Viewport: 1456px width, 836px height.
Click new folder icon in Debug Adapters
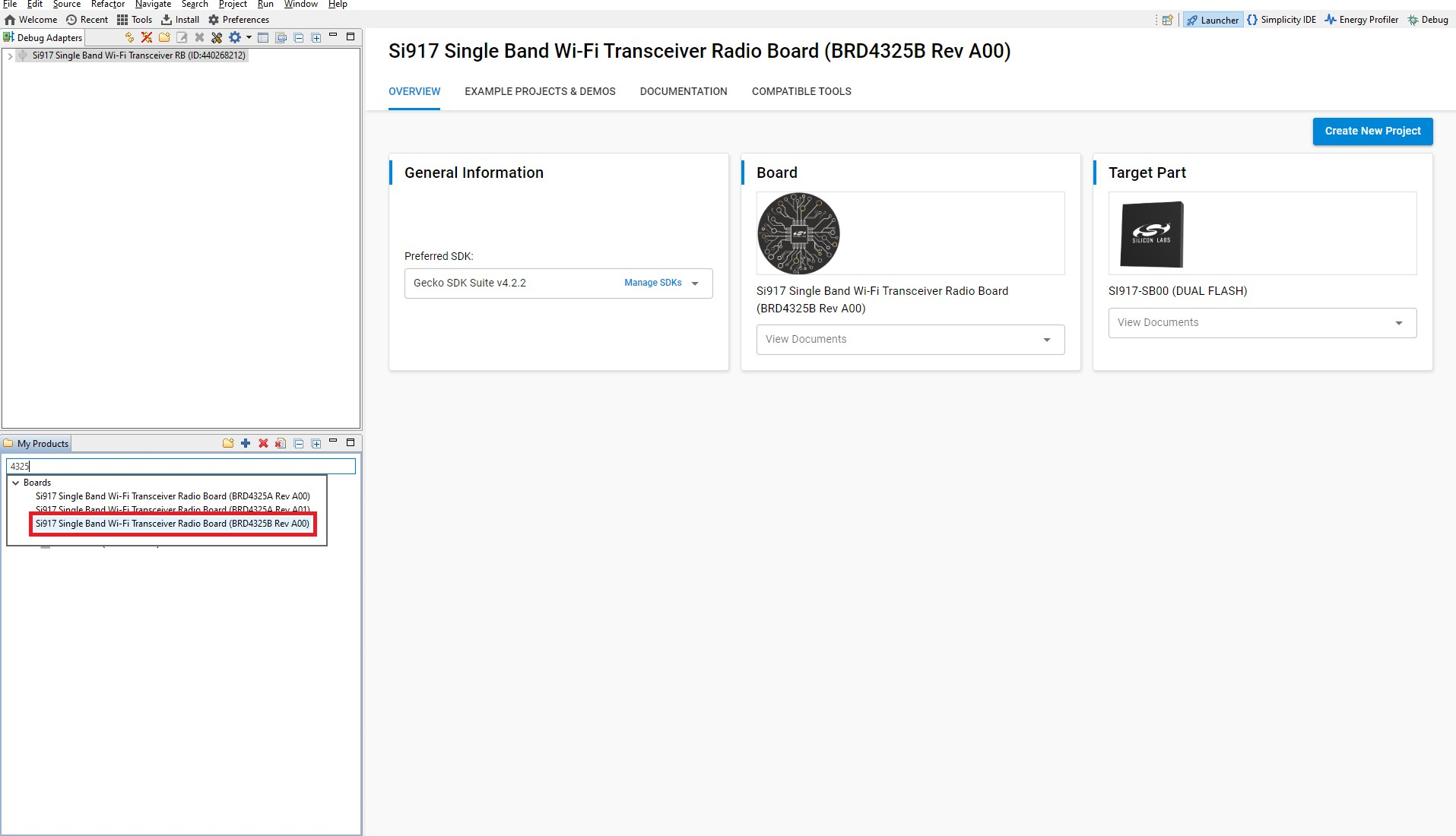click(x=164, y=37)
